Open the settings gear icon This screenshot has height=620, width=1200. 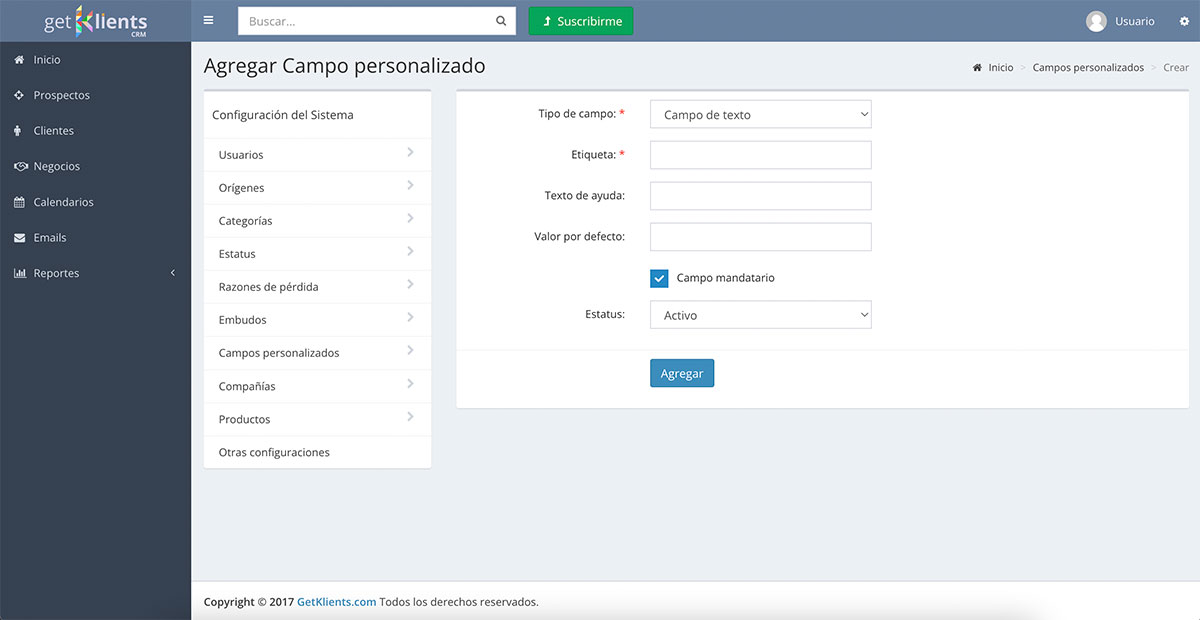(1185, 21)
